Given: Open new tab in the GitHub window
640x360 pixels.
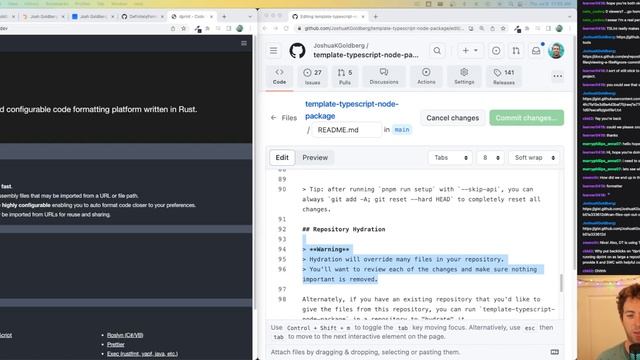Looking at the screenshot, I should click(376, 17).
